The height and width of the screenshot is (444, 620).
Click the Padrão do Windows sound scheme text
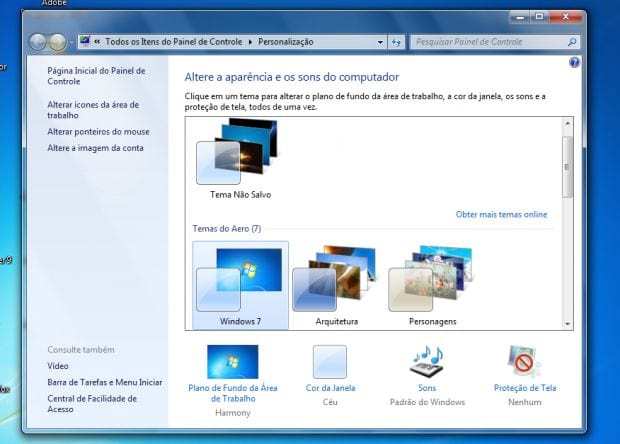click(x=427, y=402)
